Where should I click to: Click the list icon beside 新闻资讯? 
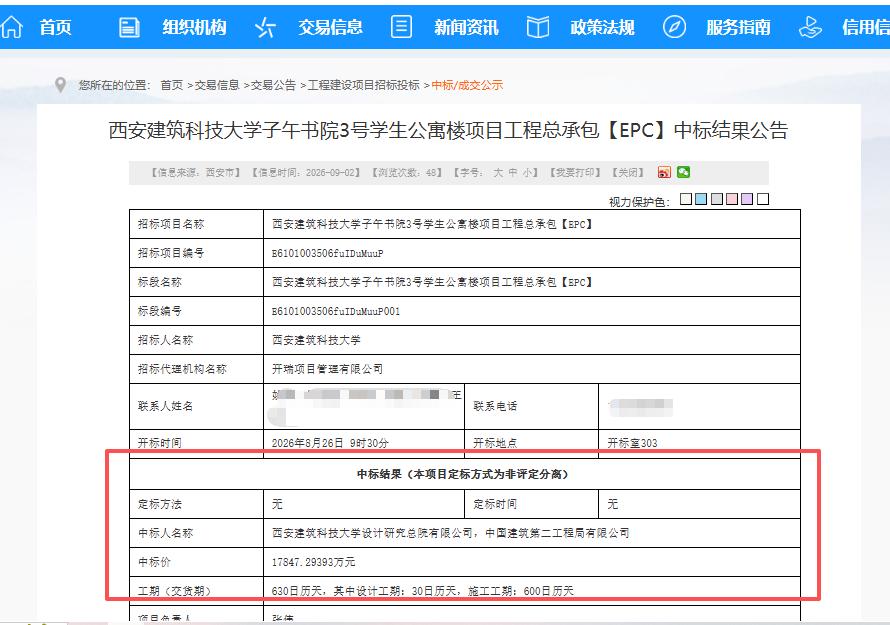point(401,27)
